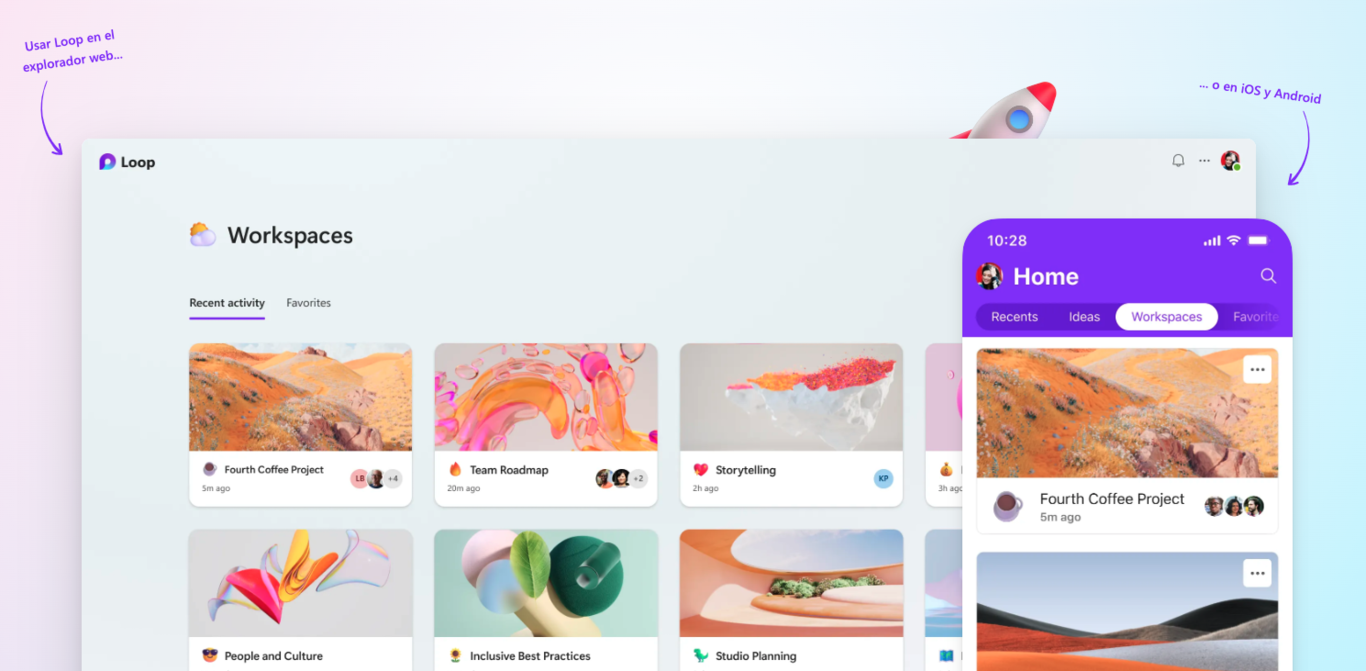Viewport: 1366px width, 671px height.
Task: Open the People and Culture workspace
Action: click(300, 600)
